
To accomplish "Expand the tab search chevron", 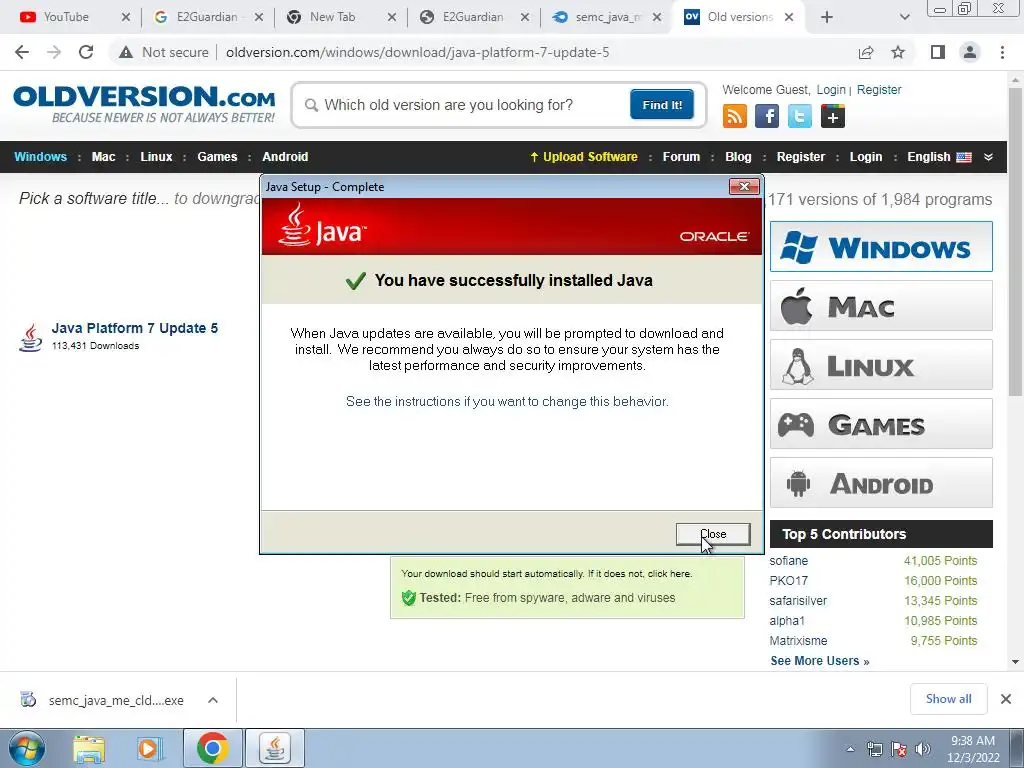I will (904, 18).
